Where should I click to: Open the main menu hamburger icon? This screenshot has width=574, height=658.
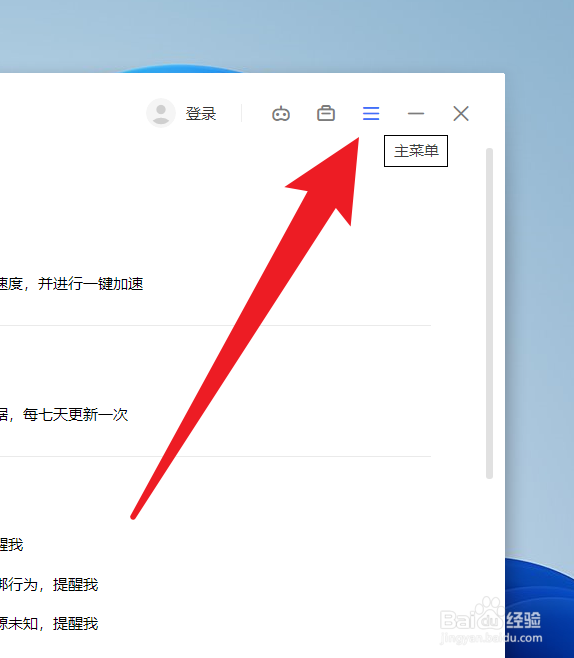(371, 113)
